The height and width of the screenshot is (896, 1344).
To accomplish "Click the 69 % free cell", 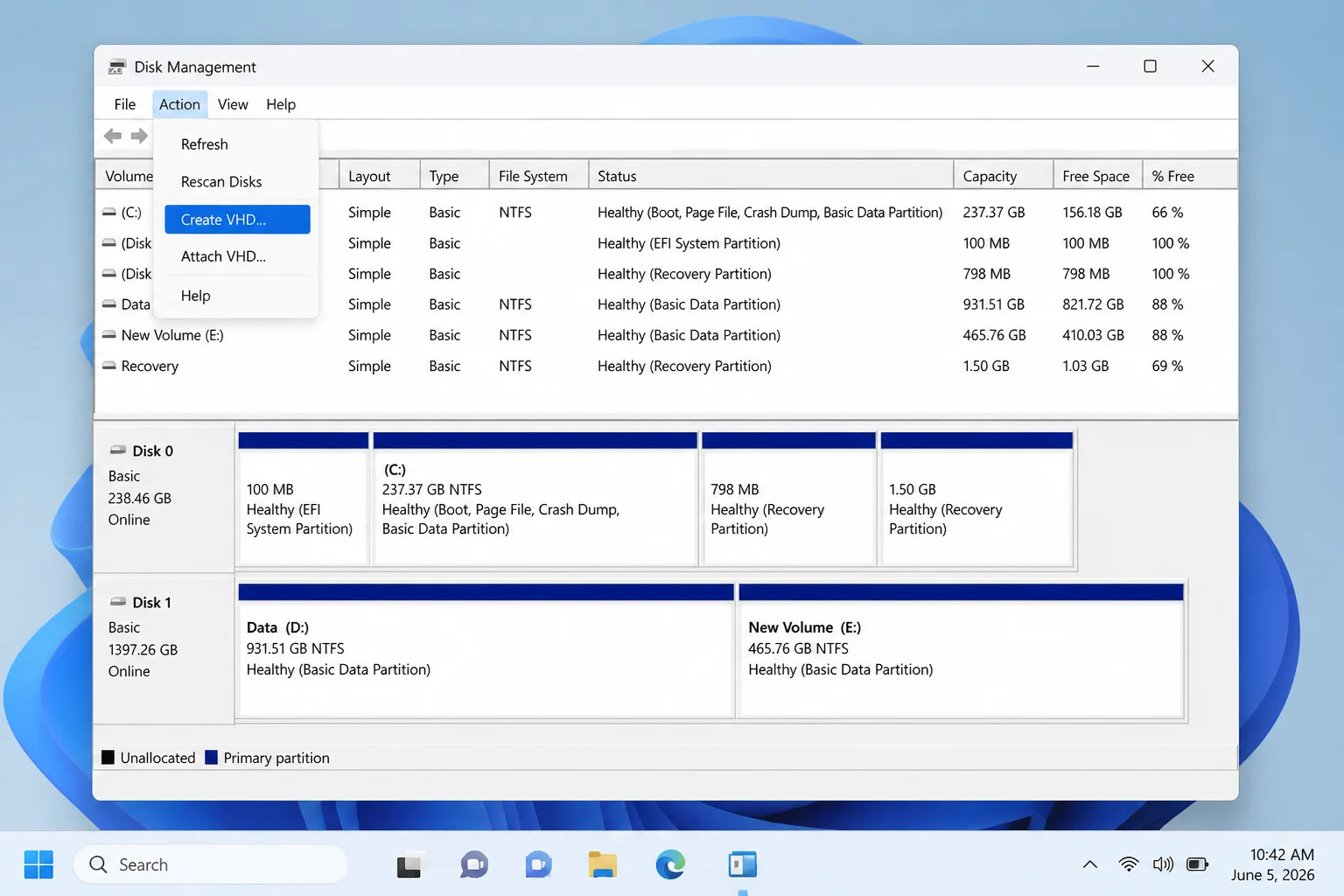I will tap(1167, 366).
